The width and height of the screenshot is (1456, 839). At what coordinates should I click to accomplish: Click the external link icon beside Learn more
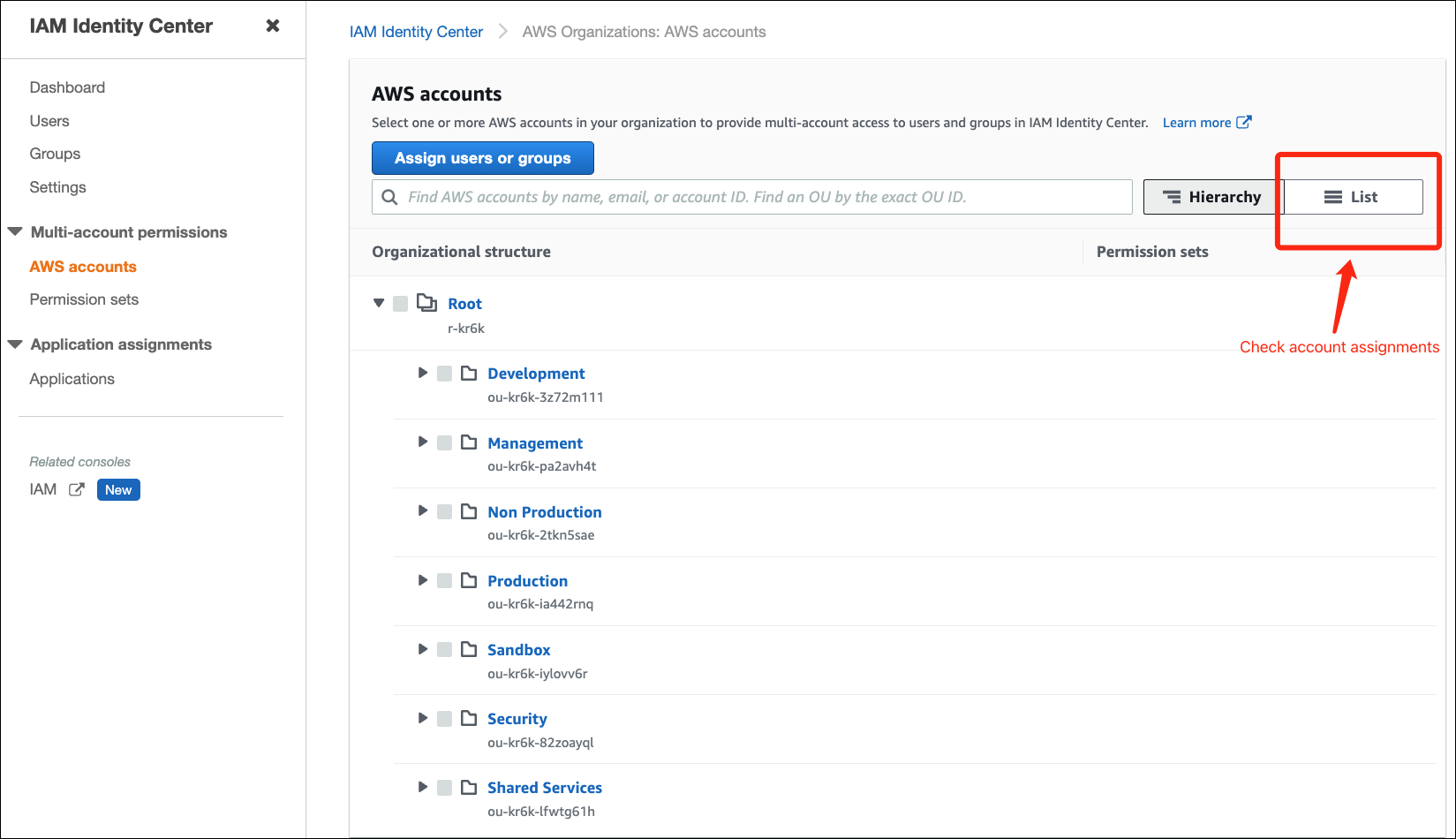[1244, 122]
